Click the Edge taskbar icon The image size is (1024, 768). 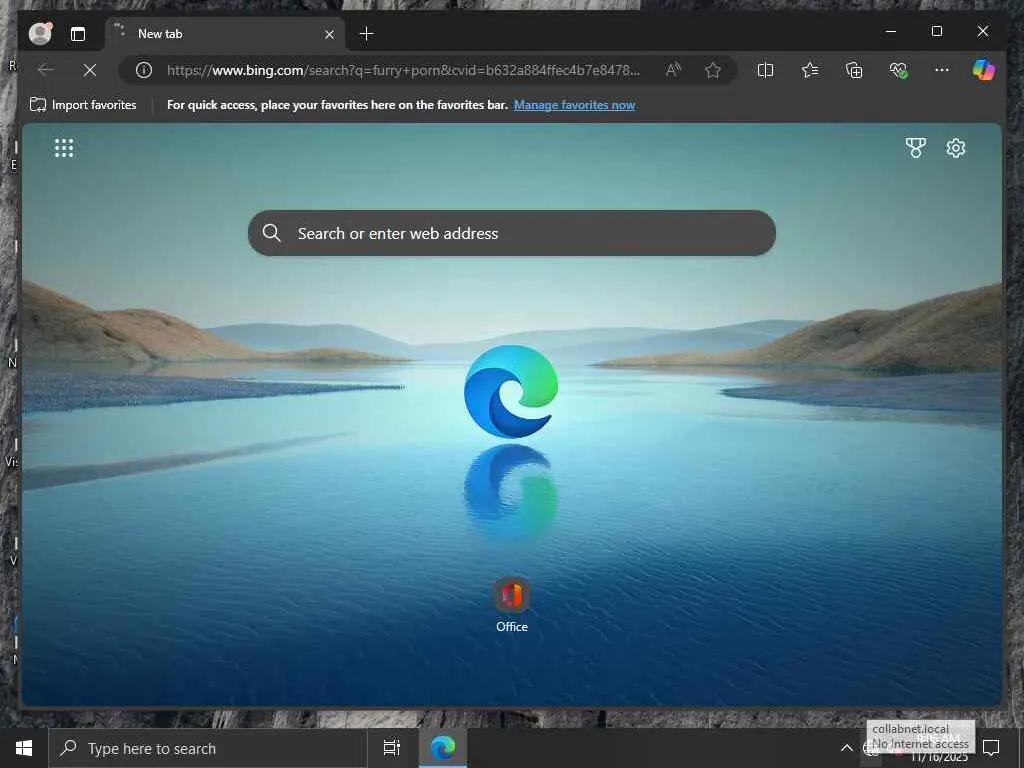click(443, 748)
